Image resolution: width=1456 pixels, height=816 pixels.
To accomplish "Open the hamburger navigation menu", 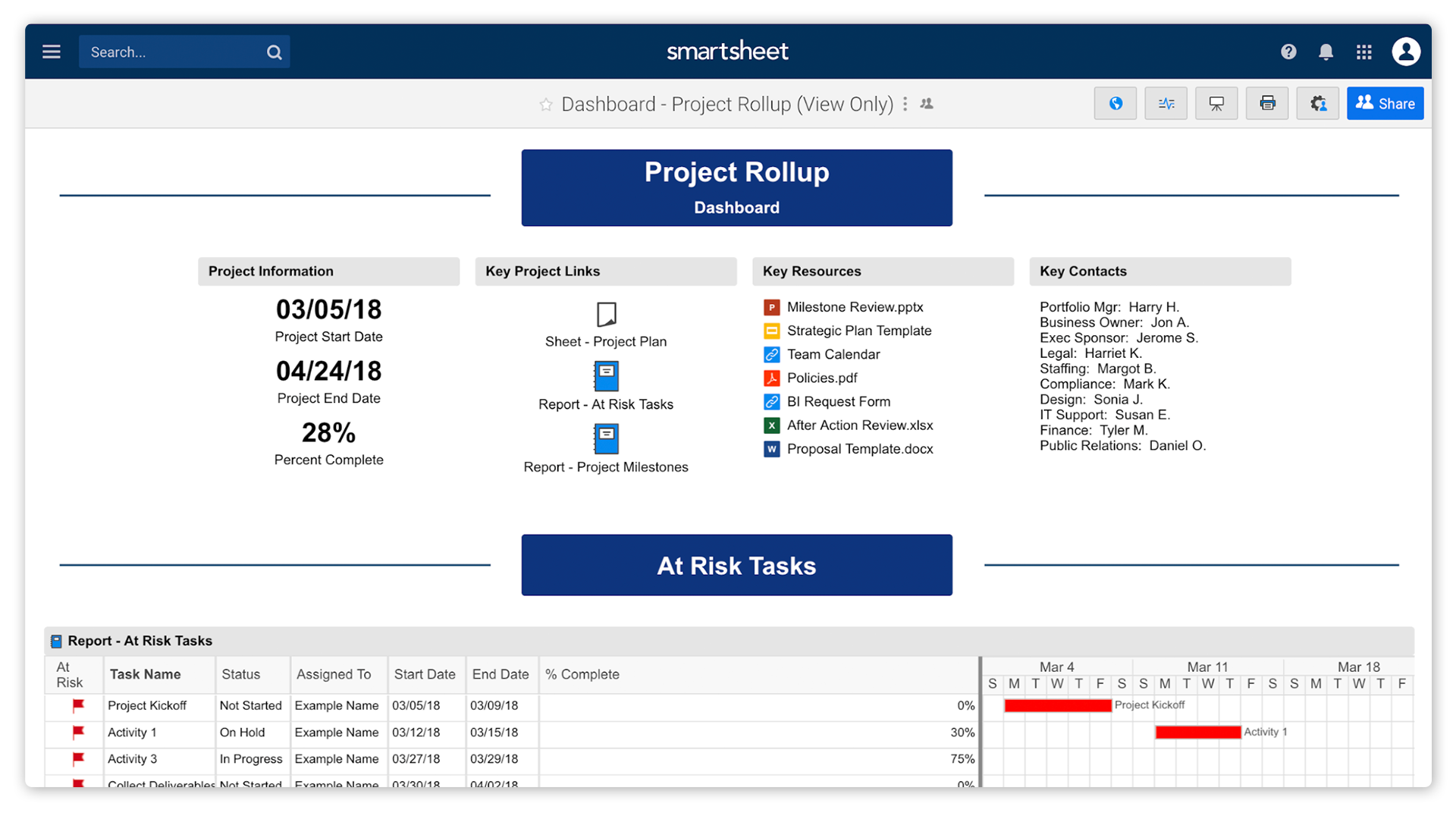I will [52, 52].
